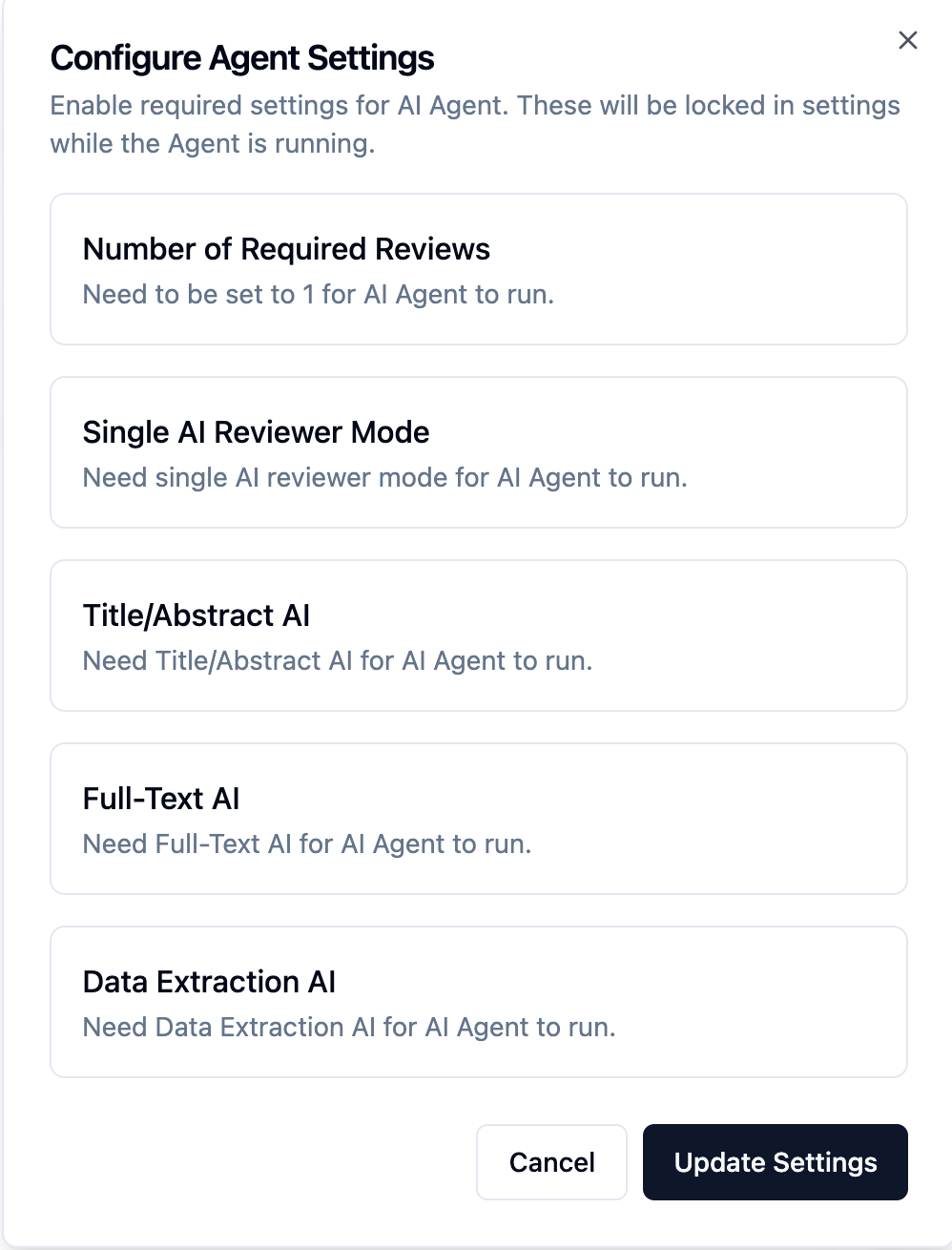This screenshot has height=1250, width=952.
Task: Click the Full-Text AI heading
Action: click(x=161, y=799)
